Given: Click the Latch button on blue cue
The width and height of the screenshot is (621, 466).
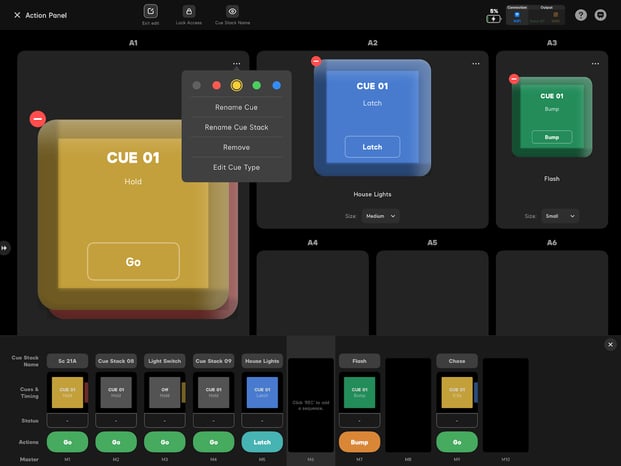Looking at the screenshot, I should coord(372,147).
